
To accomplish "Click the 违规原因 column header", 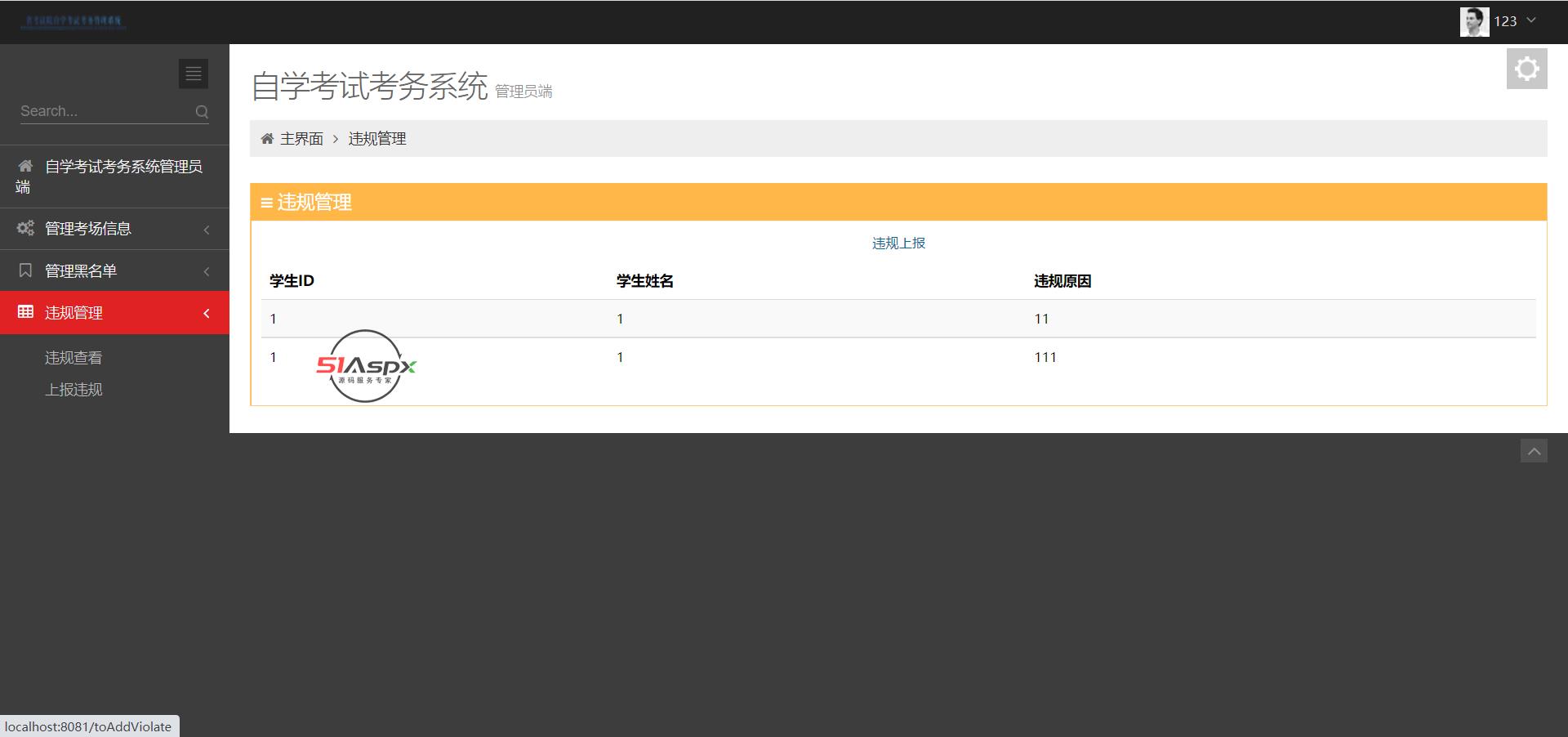I will pyautogui.click(x=1062, y=281).
